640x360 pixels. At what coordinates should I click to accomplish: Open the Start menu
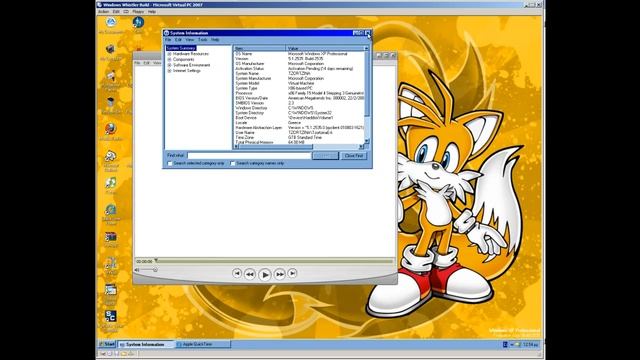pyautogui.click(x=107, y=344)
